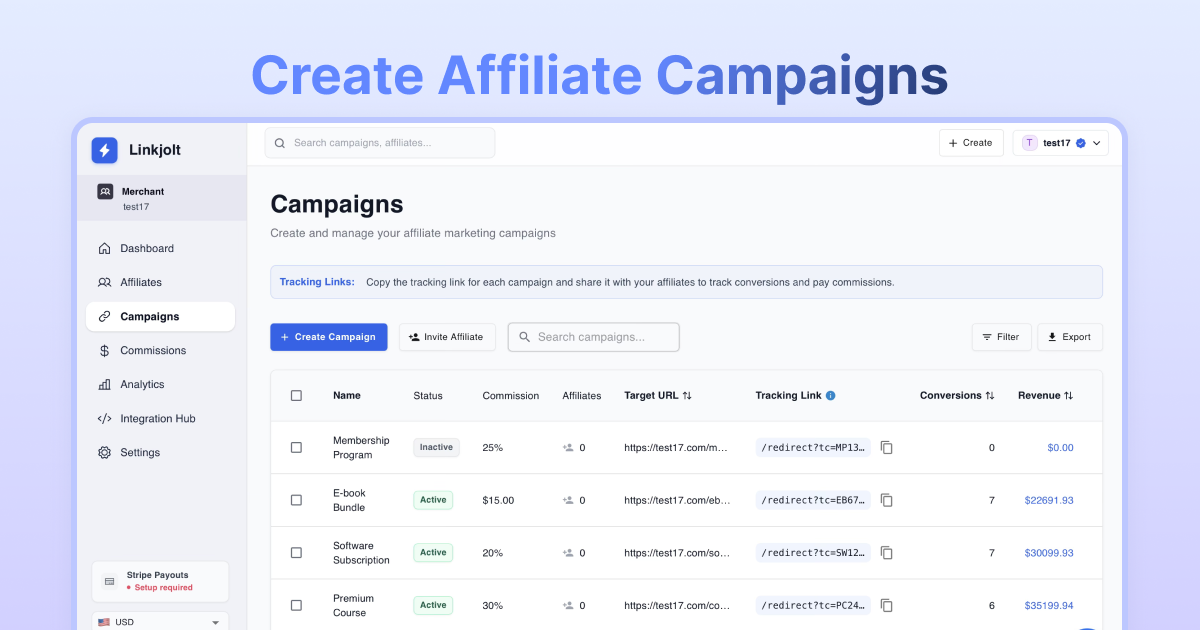Go to Dashboard in the sidebar
This screenshot has width=1200, height=630.
pyautogui.click(x=147, y=248)
